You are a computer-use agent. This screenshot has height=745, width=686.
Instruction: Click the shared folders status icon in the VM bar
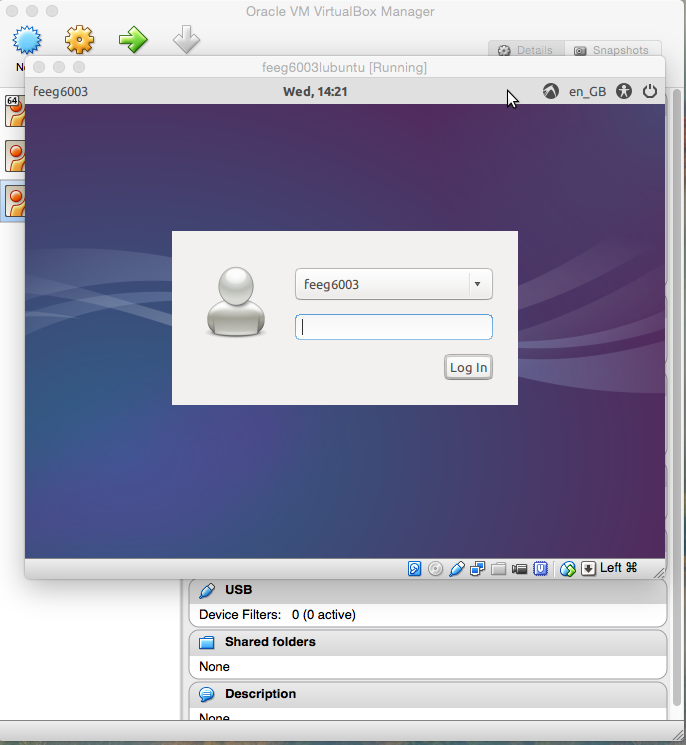pyautogui.click(x=498, y=569)
